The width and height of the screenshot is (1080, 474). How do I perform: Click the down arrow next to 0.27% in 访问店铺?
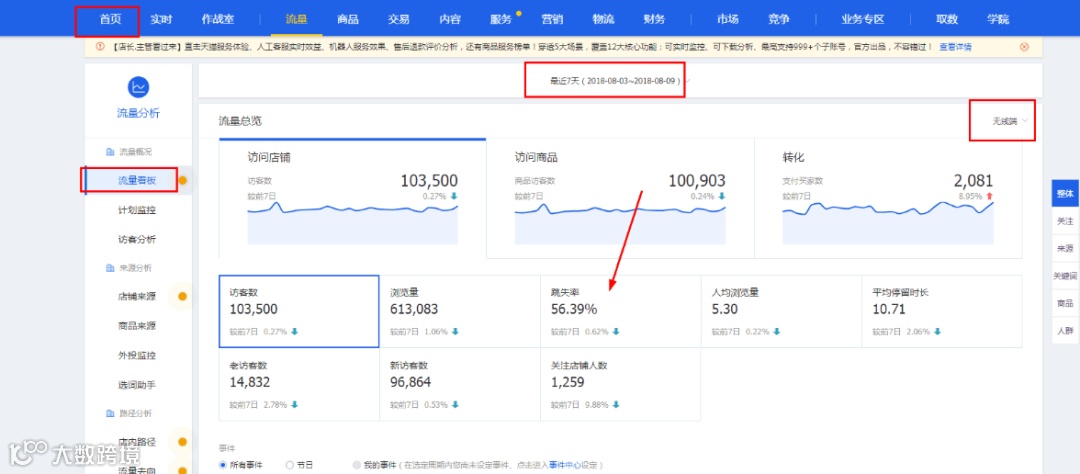(x=453, y=196)
